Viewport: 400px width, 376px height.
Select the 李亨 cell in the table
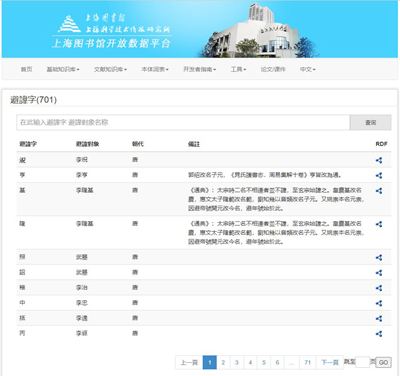tap(82, 175)
